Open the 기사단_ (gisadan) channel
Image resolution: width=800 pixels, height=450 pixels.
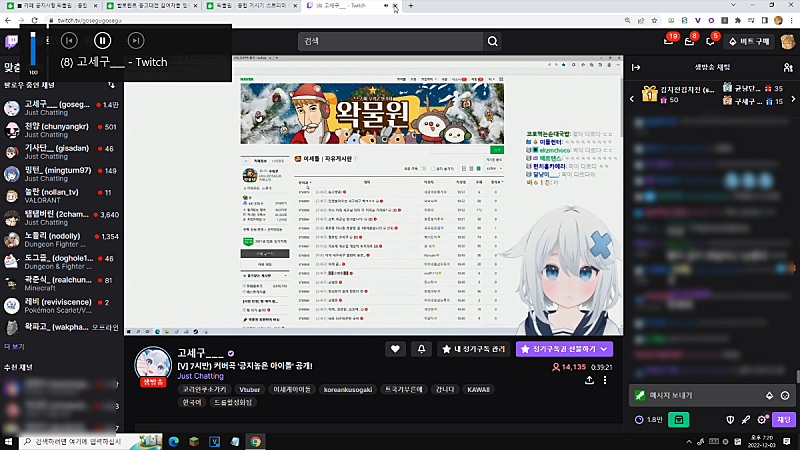tap(61, 152)
